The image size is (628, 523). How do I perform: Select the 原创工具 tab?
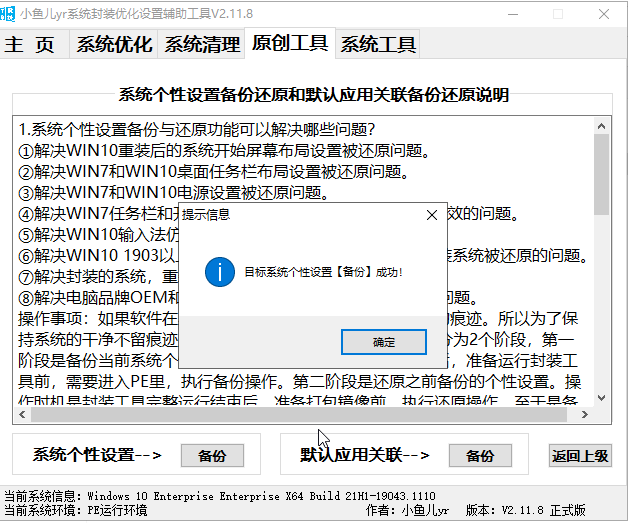click(289, 43)
